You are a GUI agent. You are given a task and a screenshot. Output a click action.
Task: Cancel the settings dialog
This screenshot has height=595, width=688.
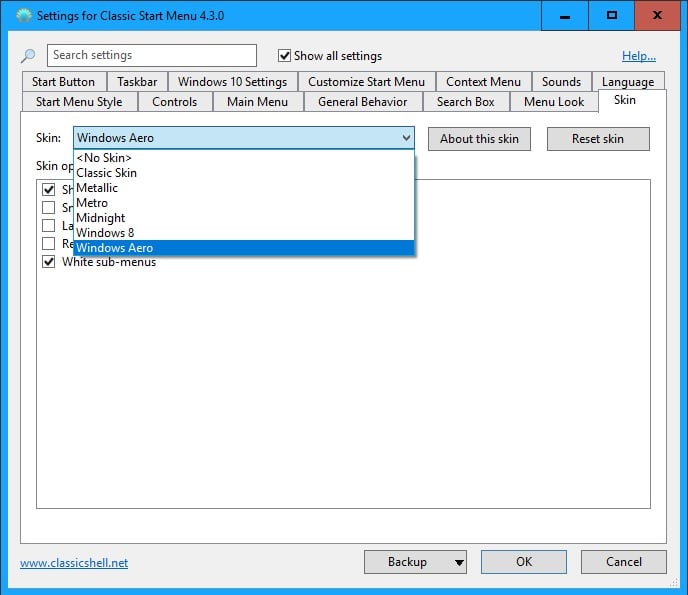[624, 562]
